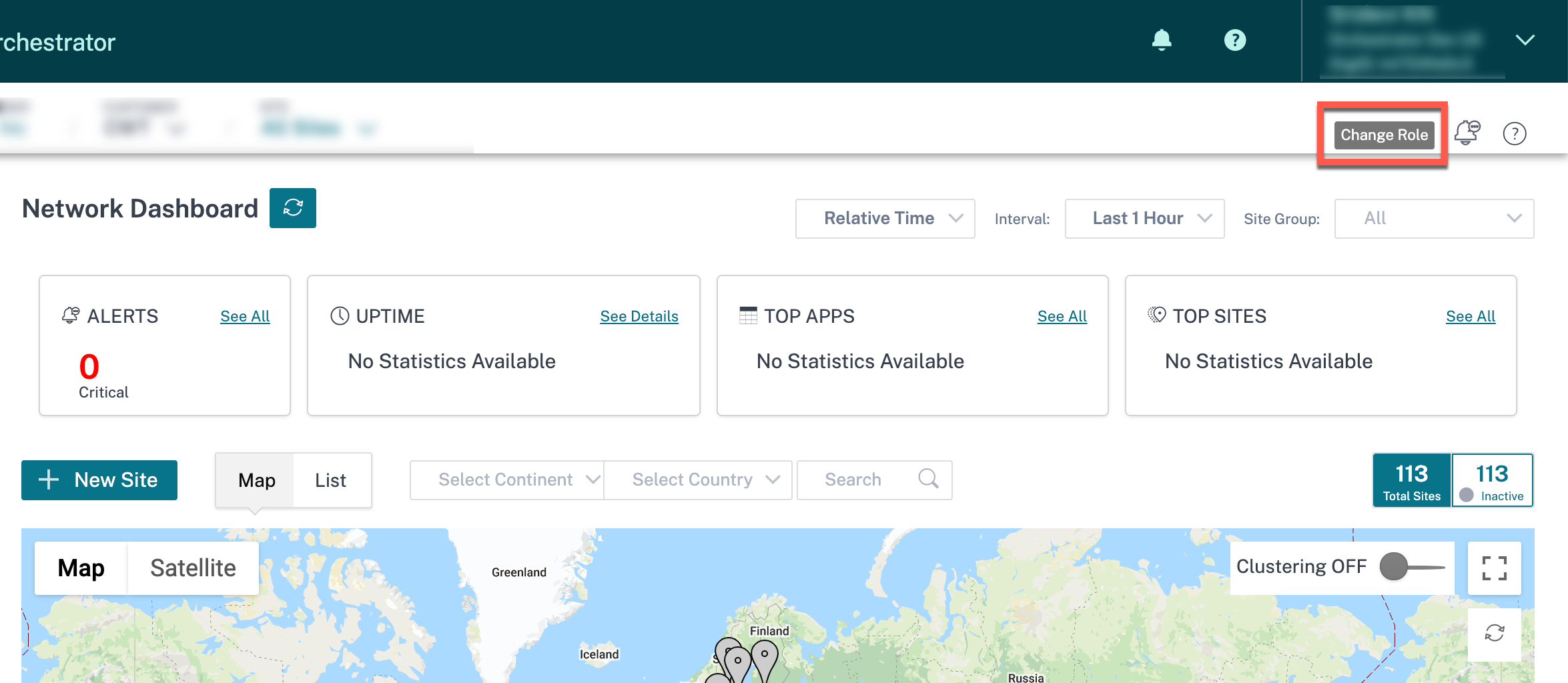The image size is (1568, 683).
Task: Open the Relative Time dropdown
Action: 885,218
